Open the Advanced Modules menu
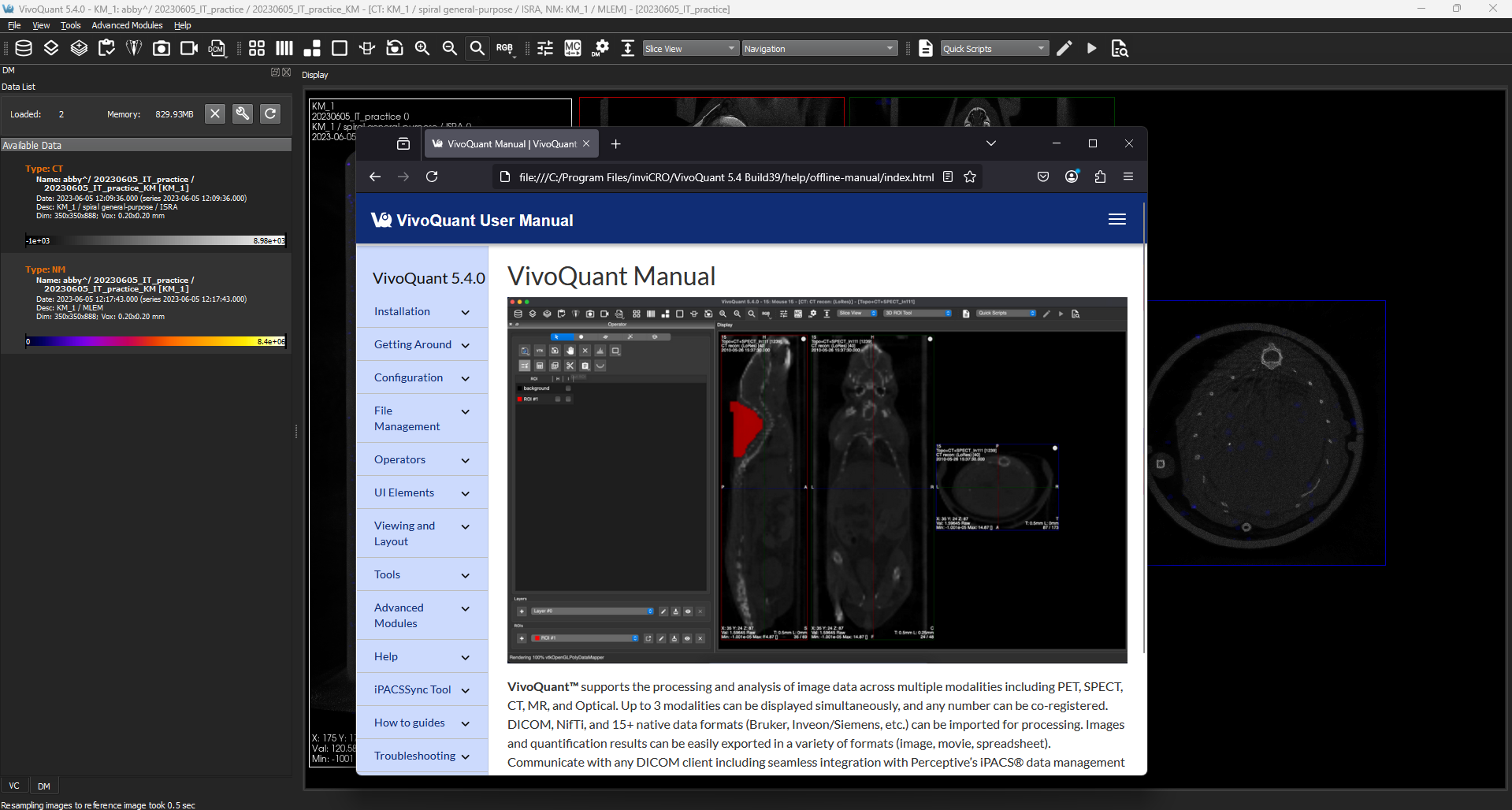Image resolution: width=1512 pixels, height=810 pixels. tap(127, 25)
